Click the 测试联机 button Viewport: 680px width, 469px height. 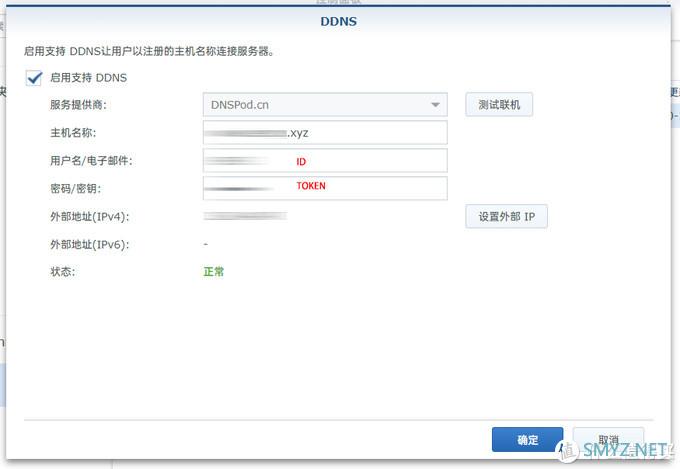pos(499,105)
